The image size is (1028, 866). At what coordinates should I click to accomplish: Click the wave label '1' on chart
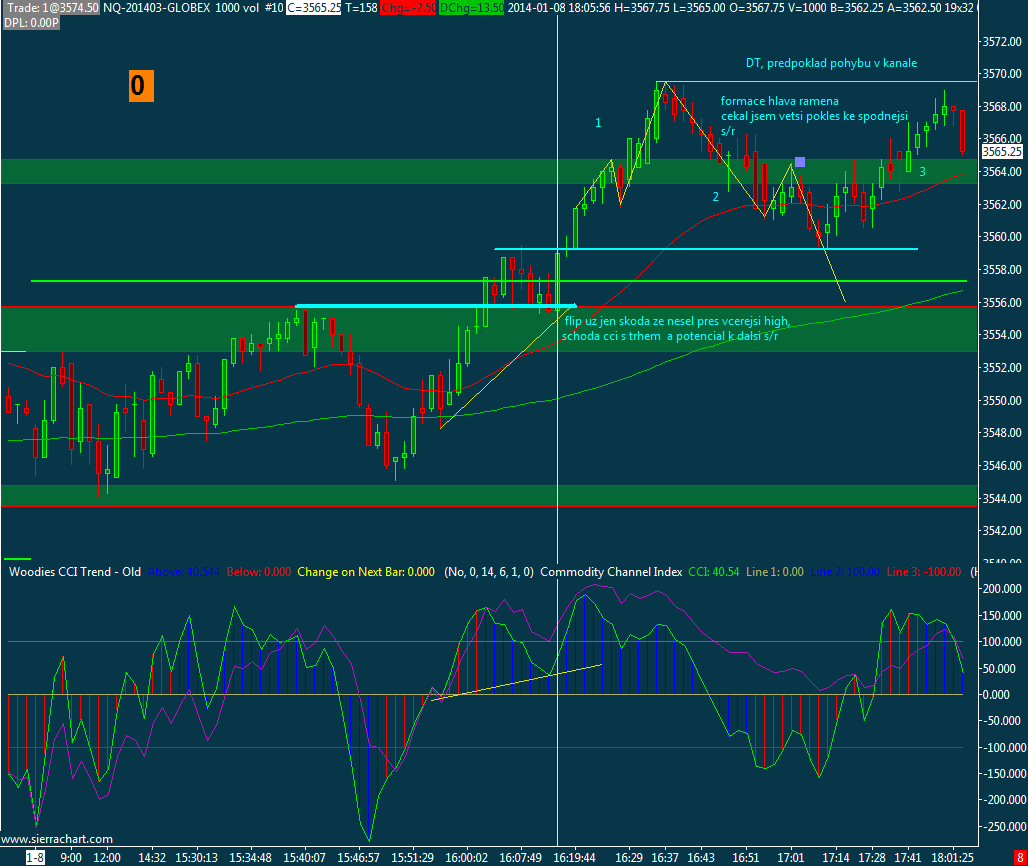pyautogui.click(x=598, y=123)
